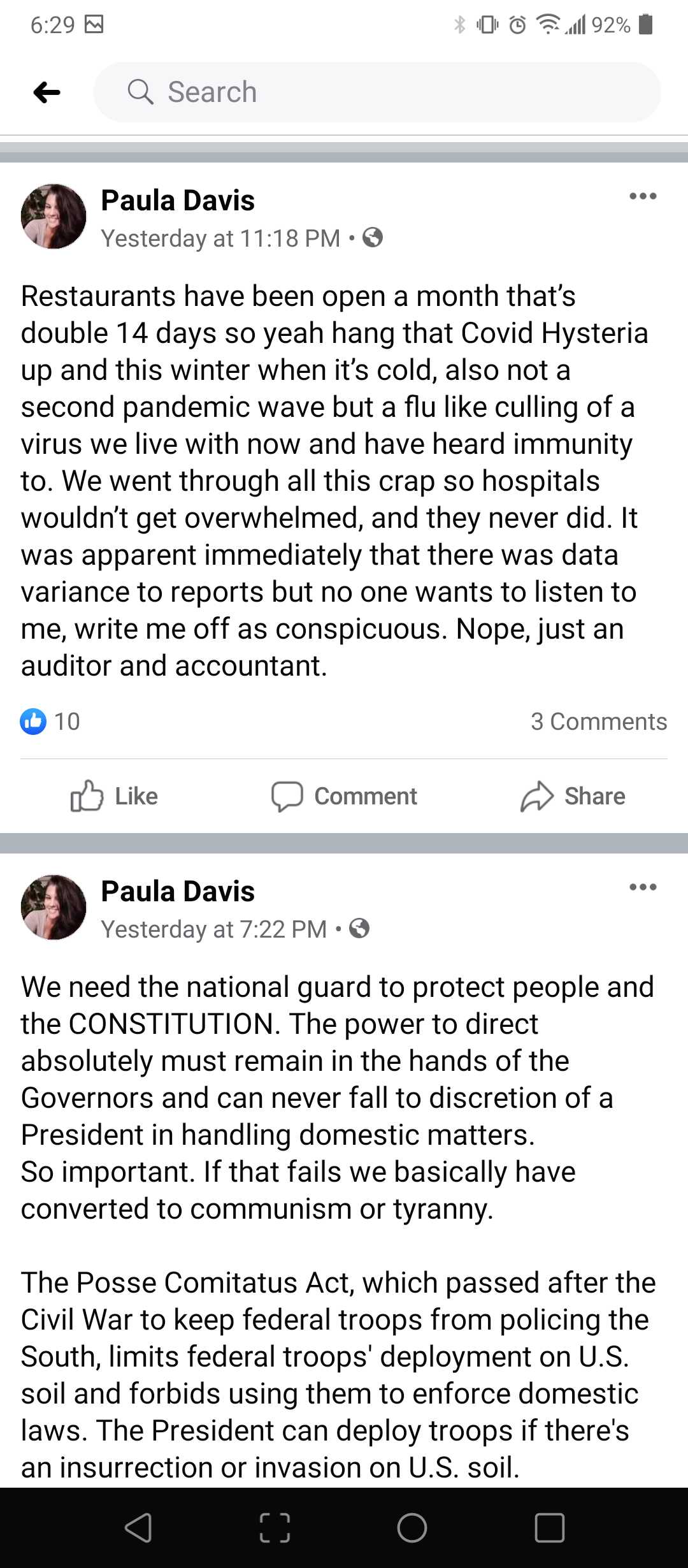The height and width of the screenshot is (1568, 688).
Task: Tap the screenshot capture navigation icon
Action: coord(275,1528)
